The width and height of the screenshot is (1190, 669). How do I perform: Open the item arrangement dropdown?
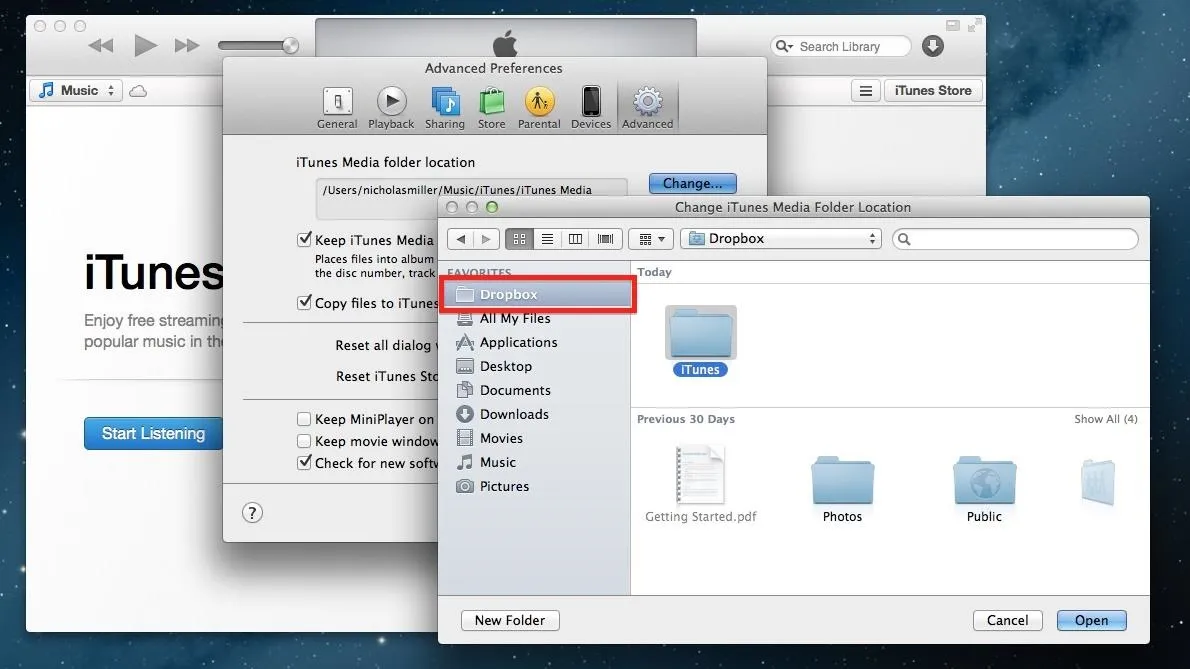coord(651,239)
